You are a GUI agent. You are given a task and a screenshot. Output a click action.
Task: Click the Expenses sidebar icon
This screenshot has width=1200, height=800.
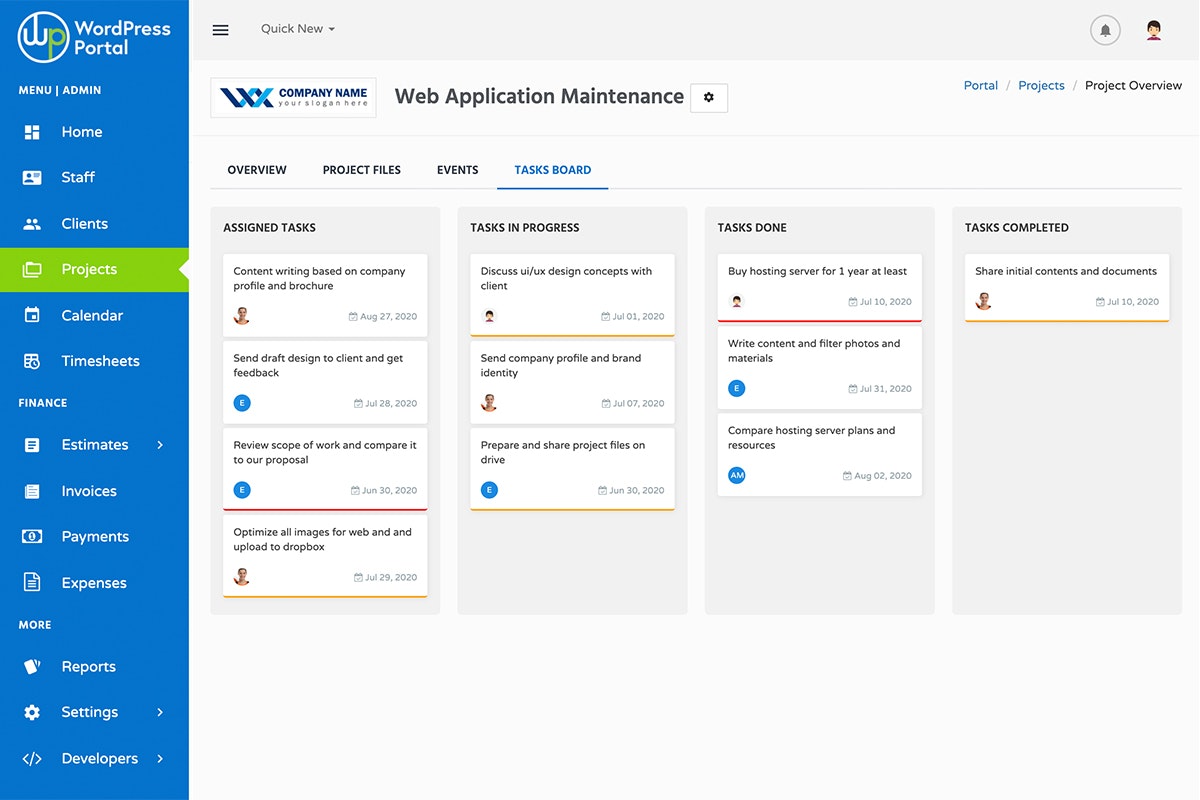(x=32, y=582)
